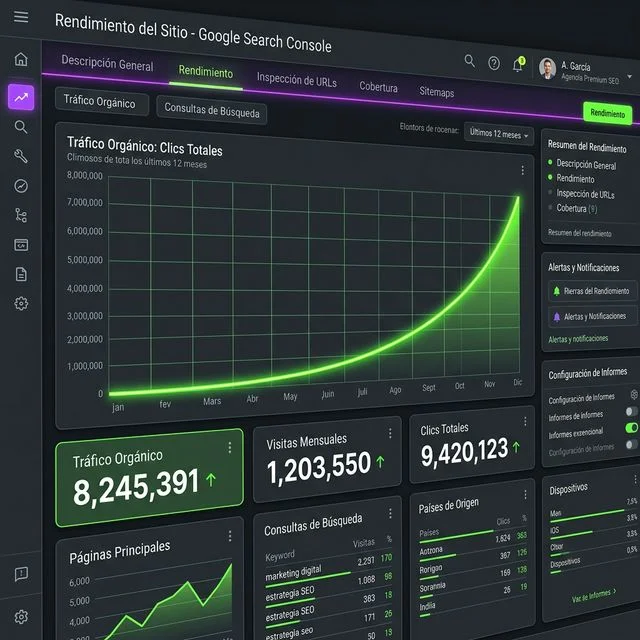
Task: Open the Últimos 12 meses dropdown
Action: click(499, 133)
